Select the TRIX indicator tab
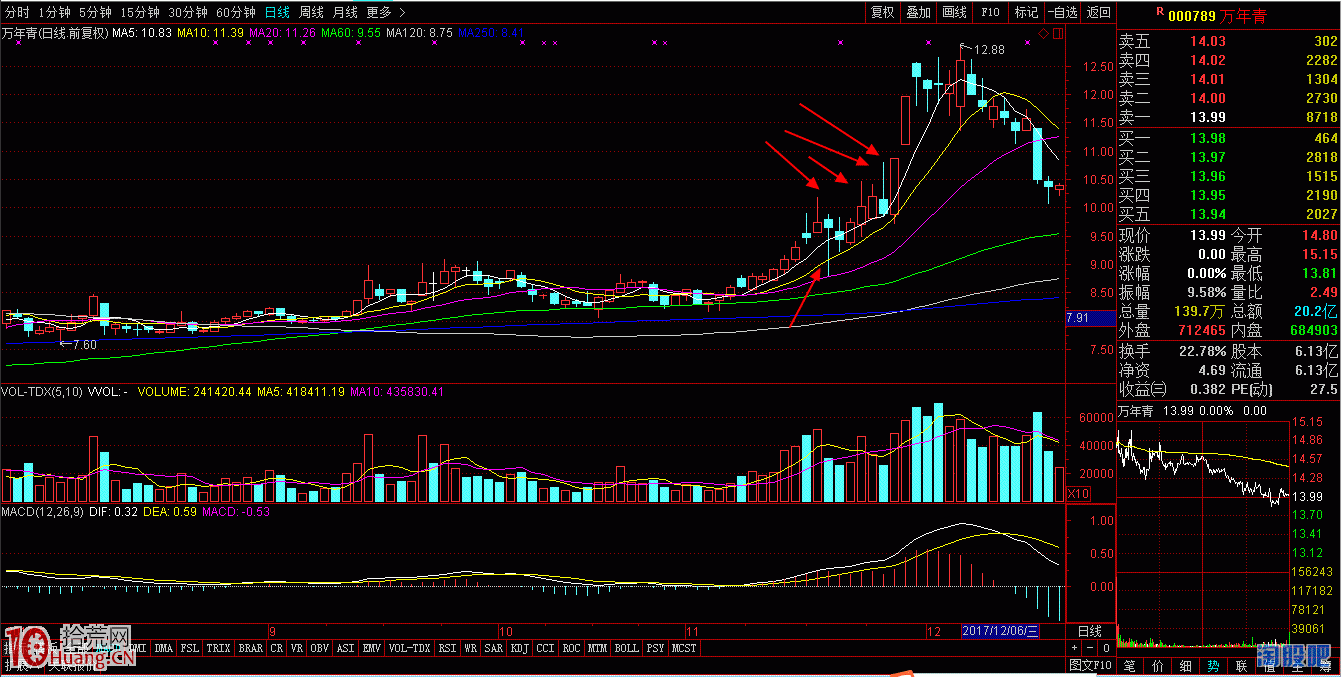The image size is (1342, 677). click(219, 648)
